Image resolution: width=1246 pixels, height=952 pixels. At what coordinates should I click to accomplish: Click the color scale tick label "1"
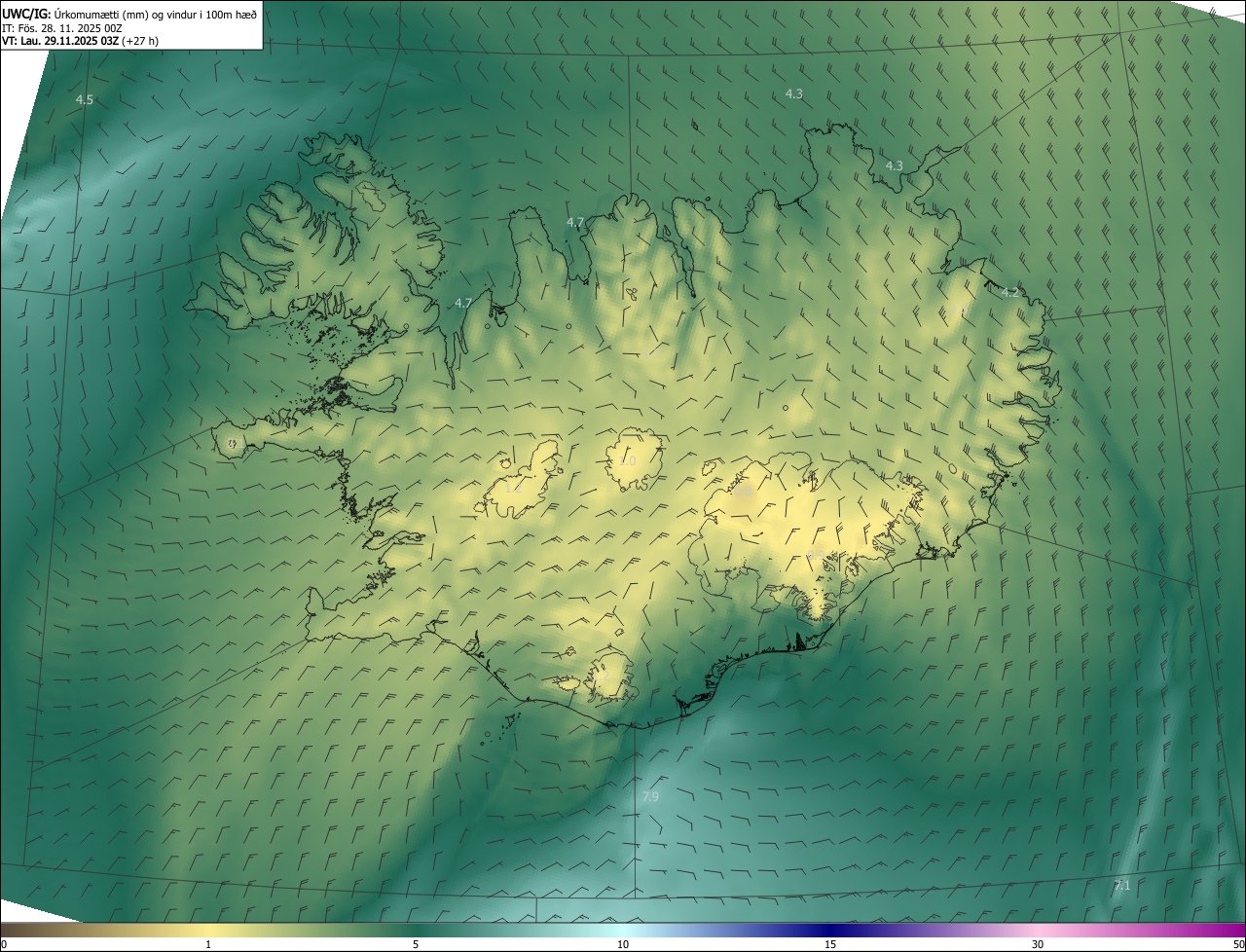208,944
